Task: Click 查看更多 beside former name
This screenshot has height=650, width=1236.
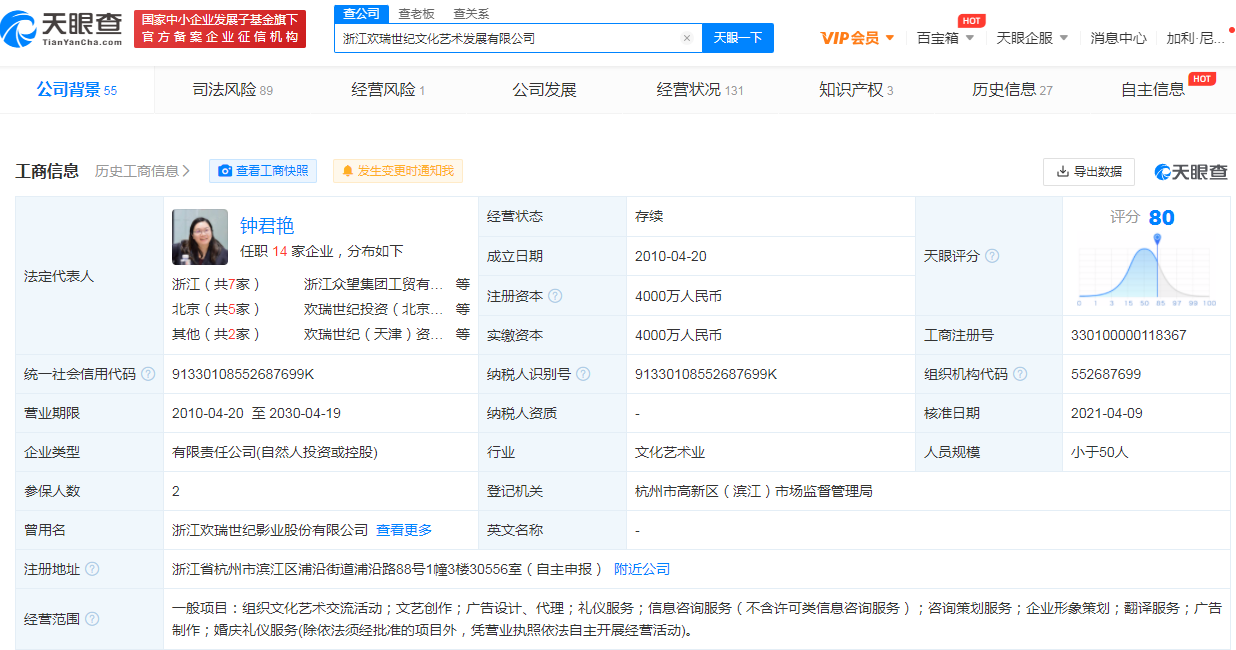Action: click(x=404, y=530)
